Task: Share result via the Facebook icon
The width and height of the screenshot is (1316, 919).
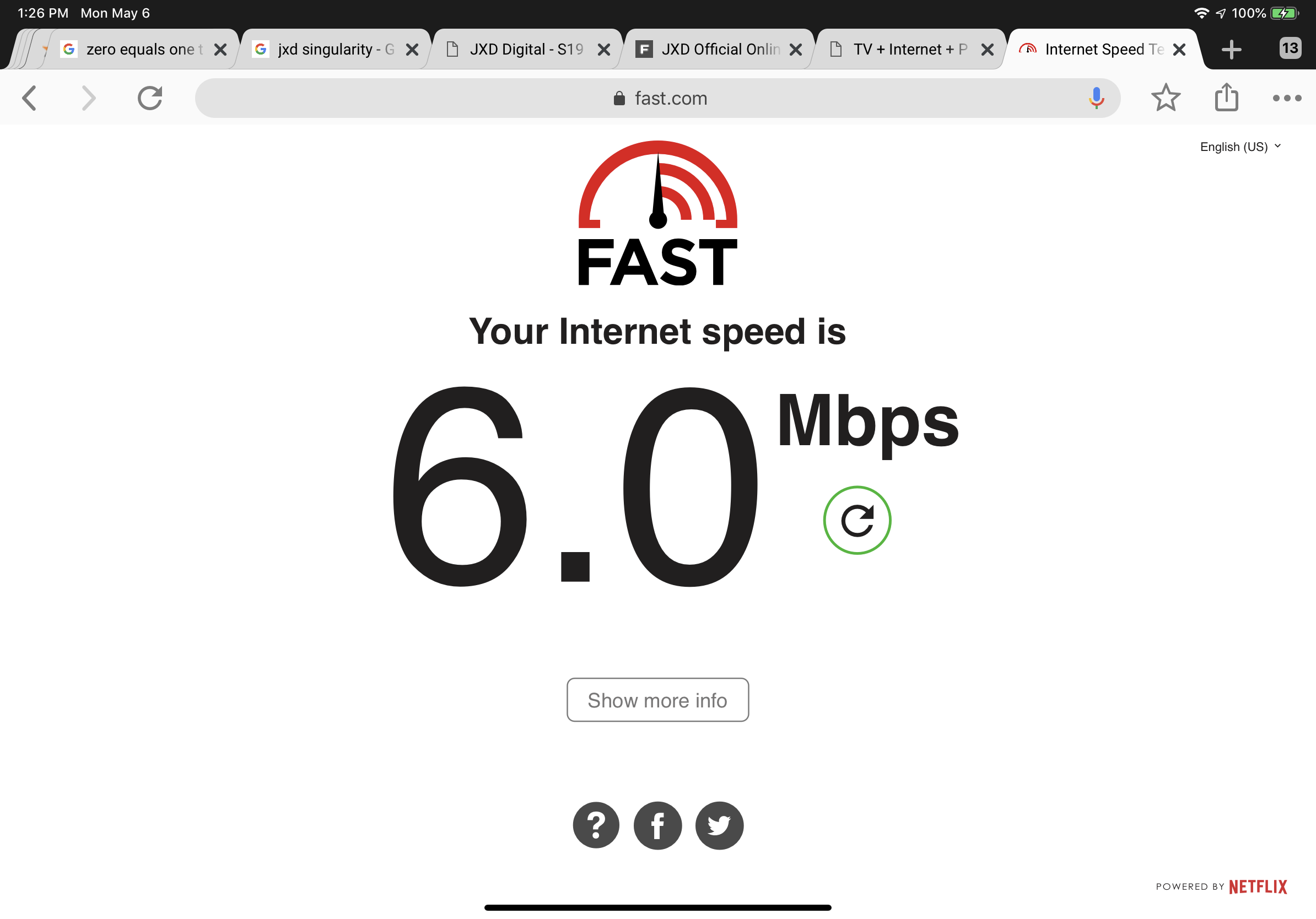Action: (x=657, y=825)
